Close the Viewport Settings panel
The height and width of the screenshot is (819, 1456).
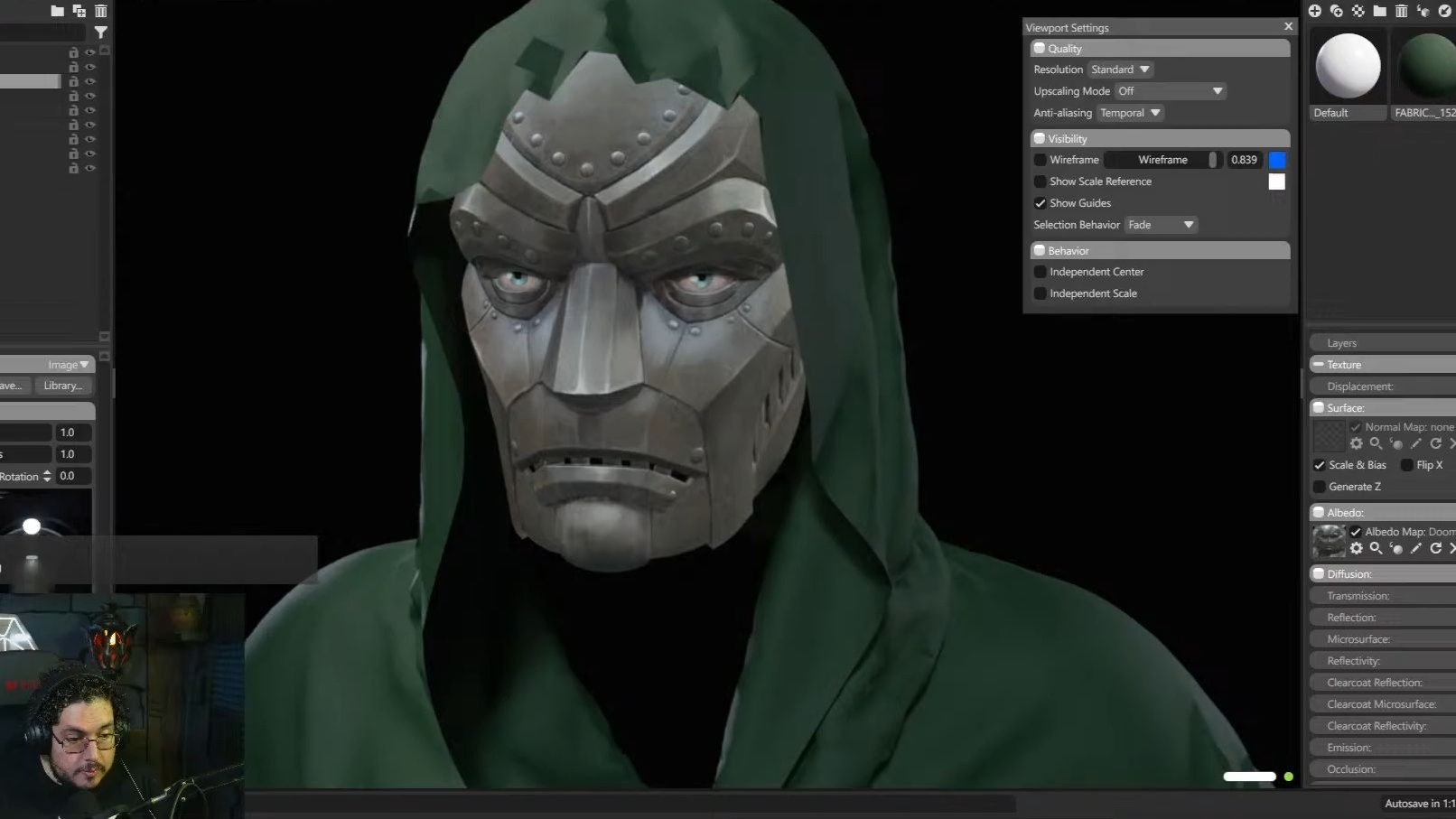pyautogui.click(x=1288, y=26)
